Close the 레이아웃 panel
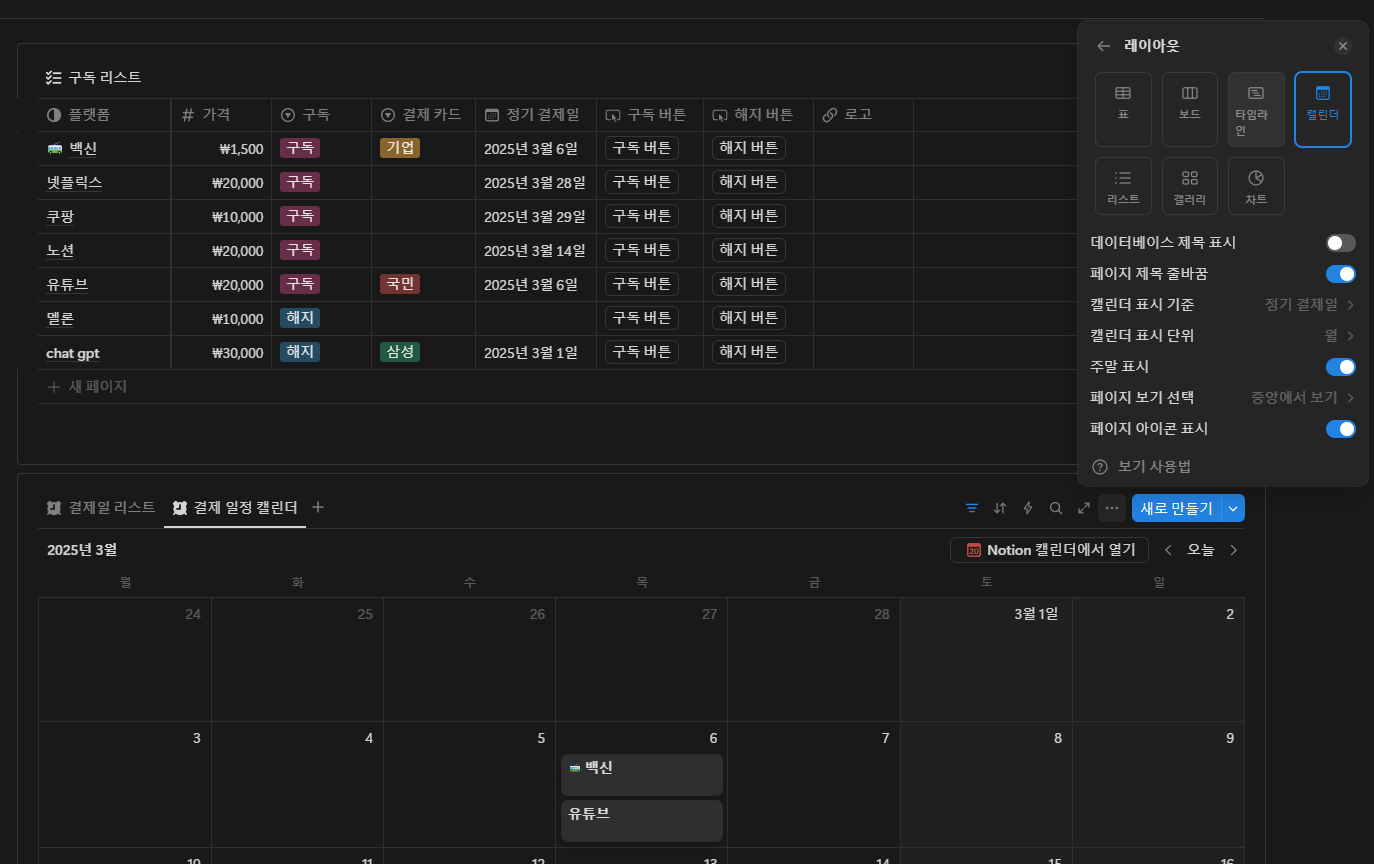Viewport: 1374px width, 864px height. 1343,46
